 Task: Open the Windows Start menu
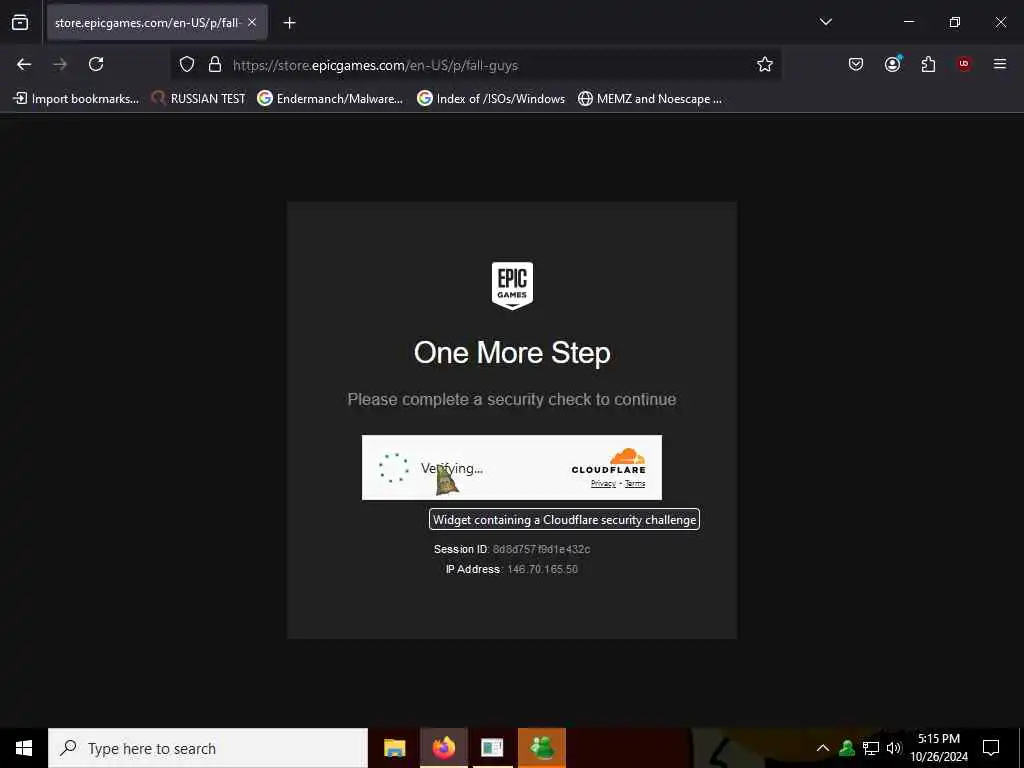click(24, 748)
